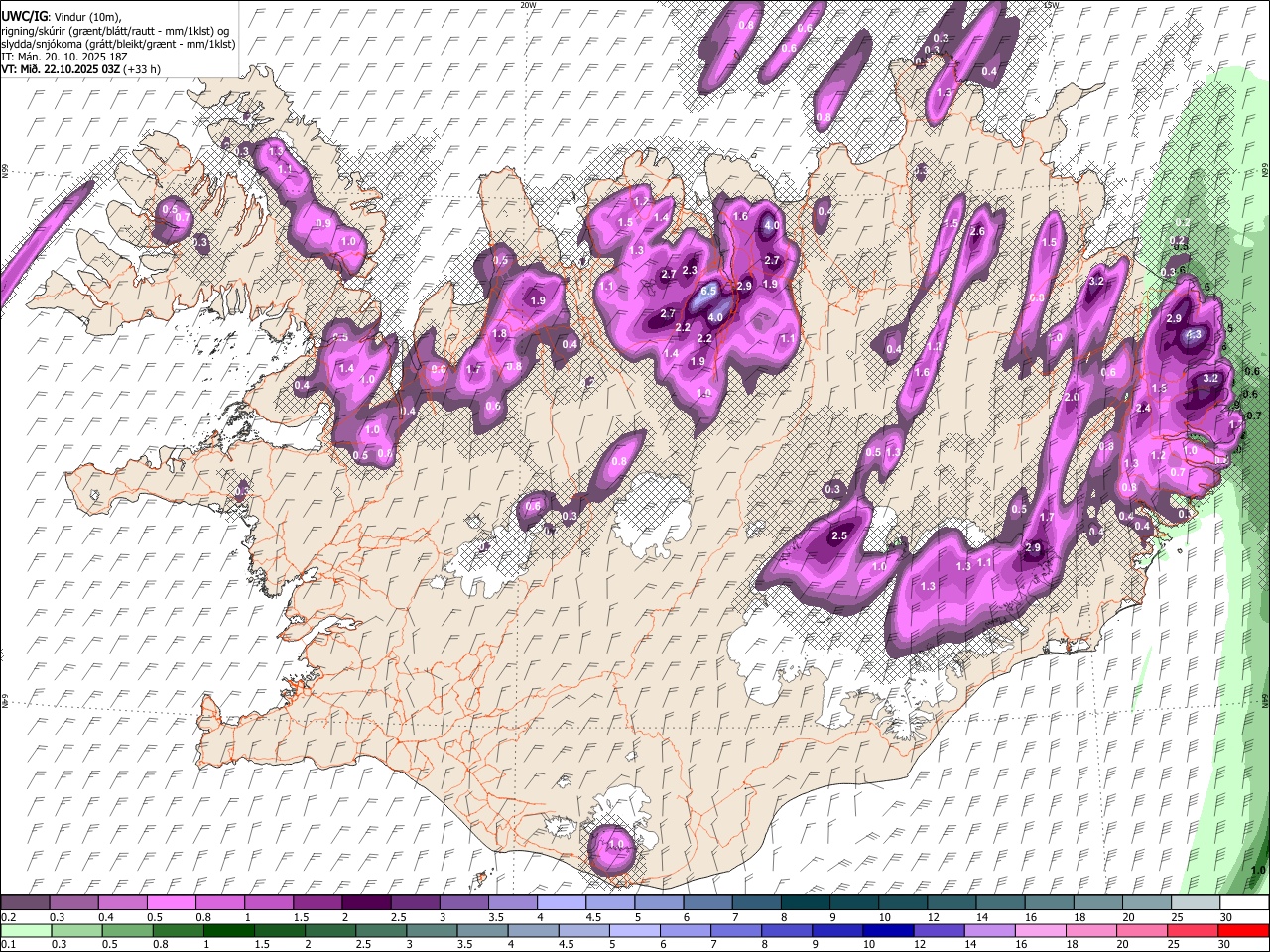Click the bright red 30 bottom-row legend swatch

1243,930
